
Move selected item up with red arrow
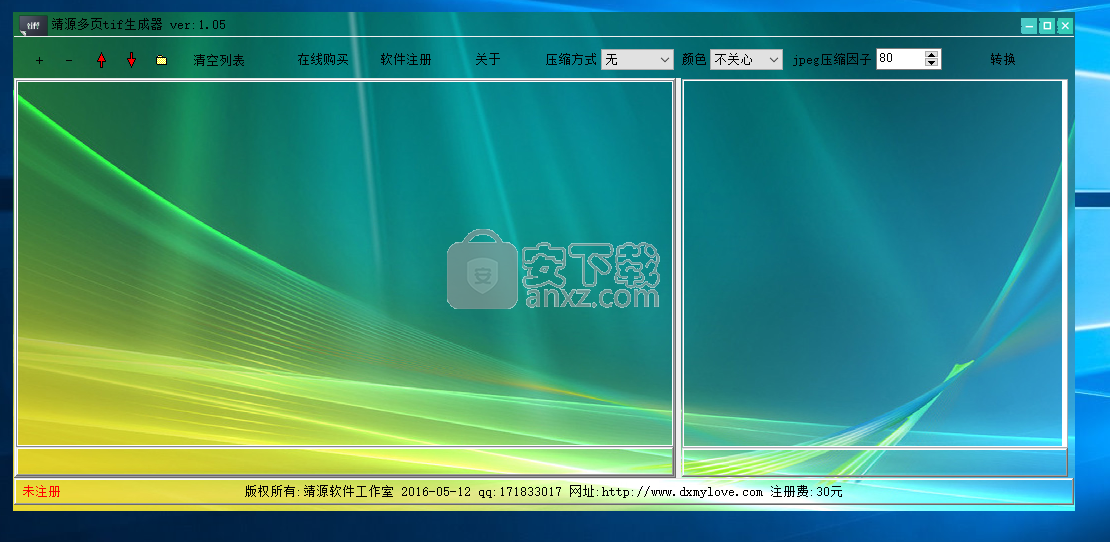tap(101, 60)
